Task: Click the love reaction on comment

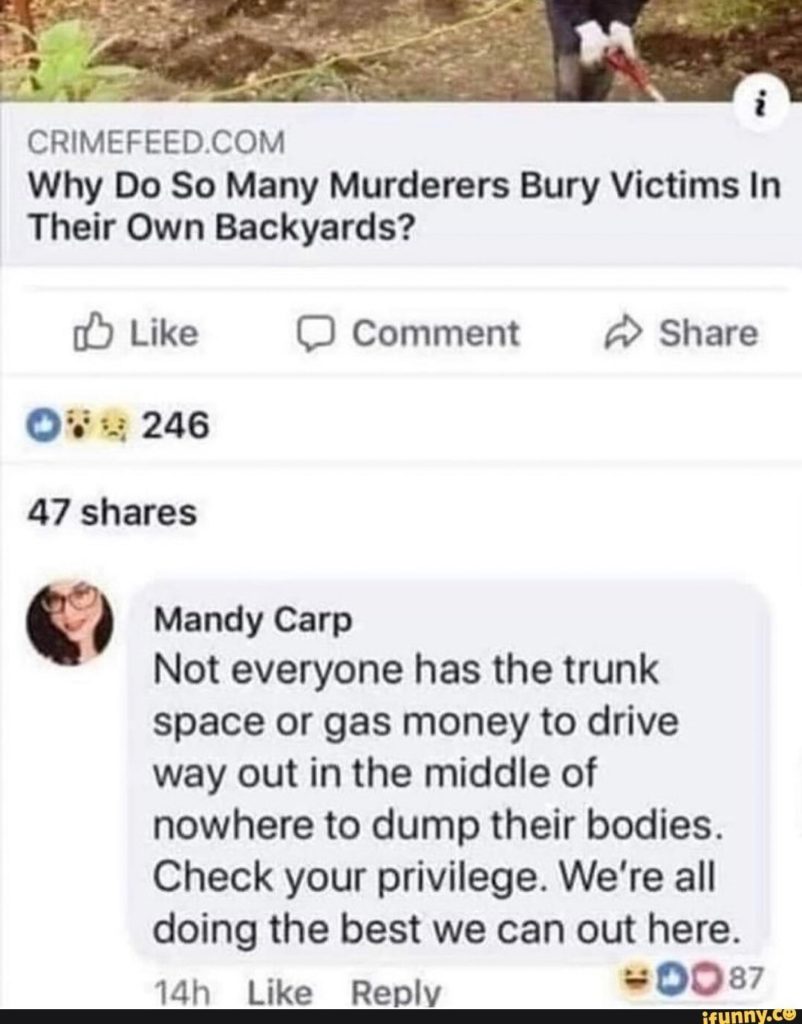Action: 709,978
